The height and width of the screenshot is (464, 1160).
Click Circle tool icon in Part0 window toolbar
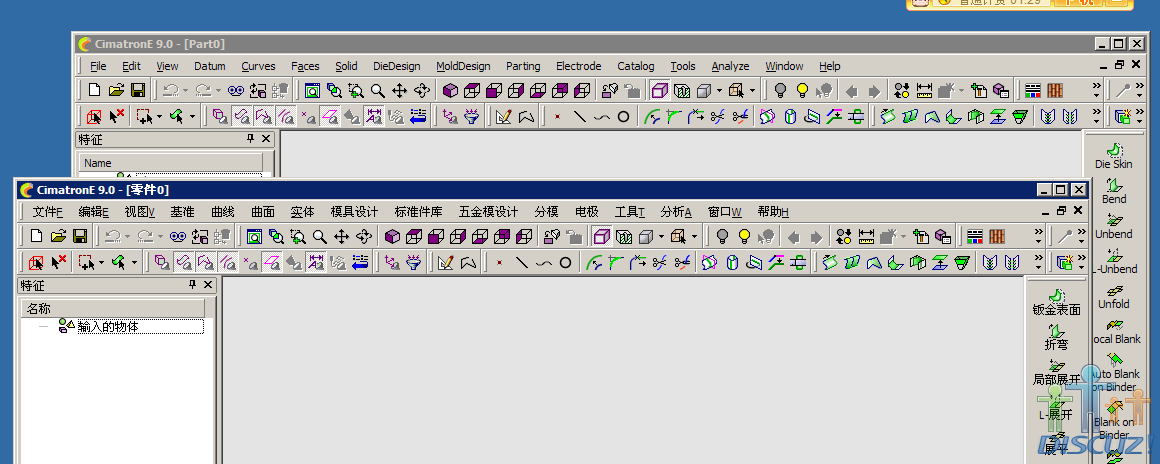tap(624, 116)
